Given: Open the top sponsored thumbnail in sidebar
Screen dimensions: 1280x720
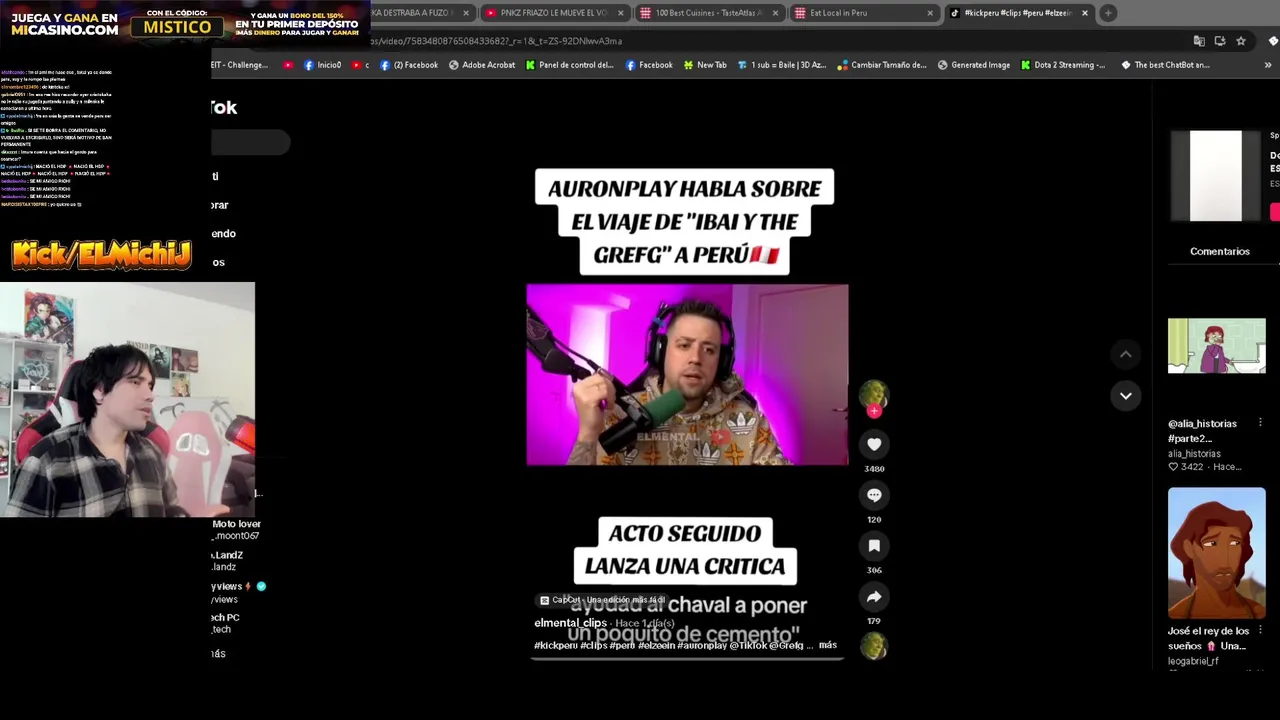Looking at the screenshot, I should click(x=1215, y=176).
